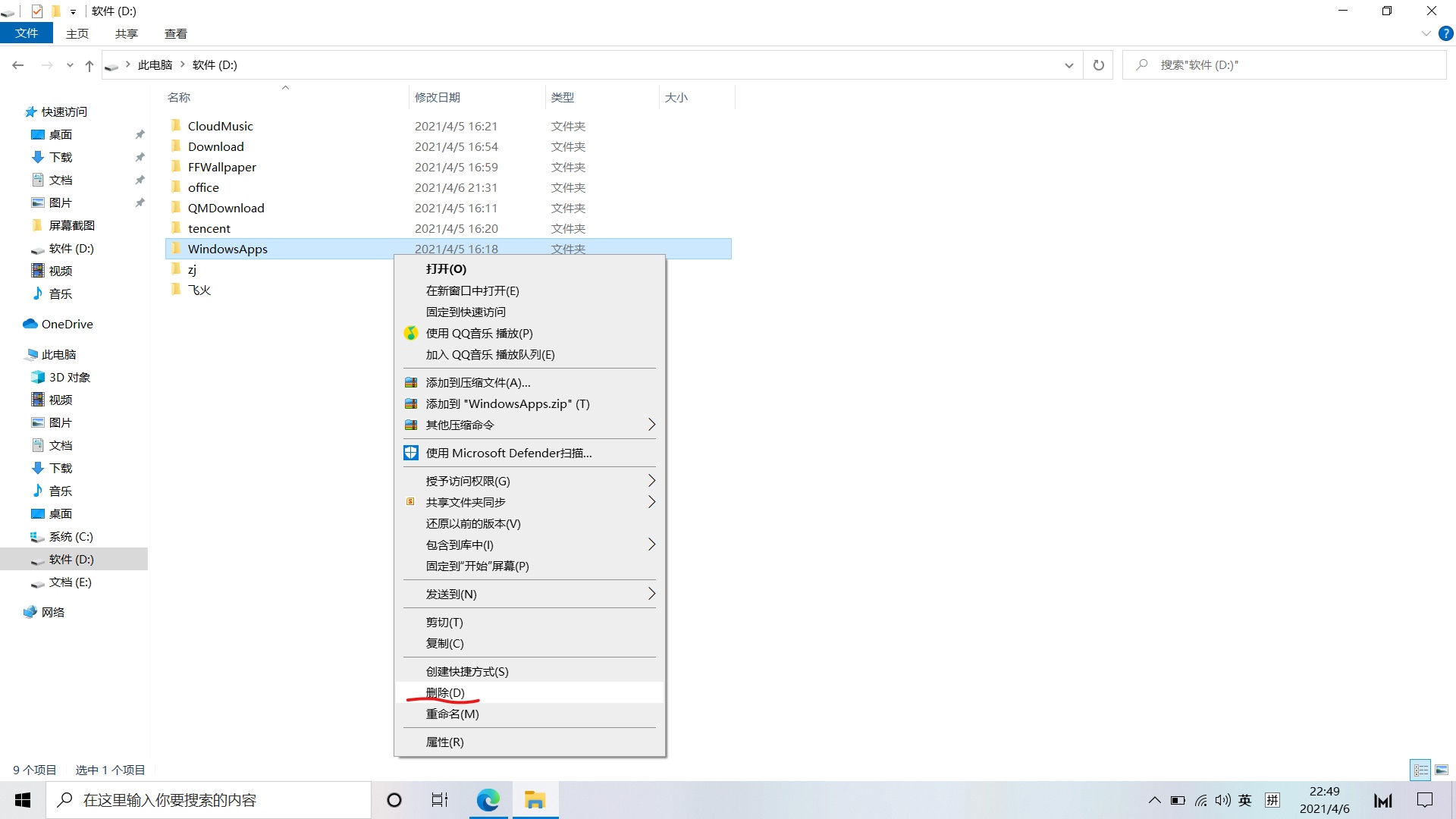Viewport: 1456px width, 819px height.
Task: Open Task View from the taskbar
Action: (440, 800)
